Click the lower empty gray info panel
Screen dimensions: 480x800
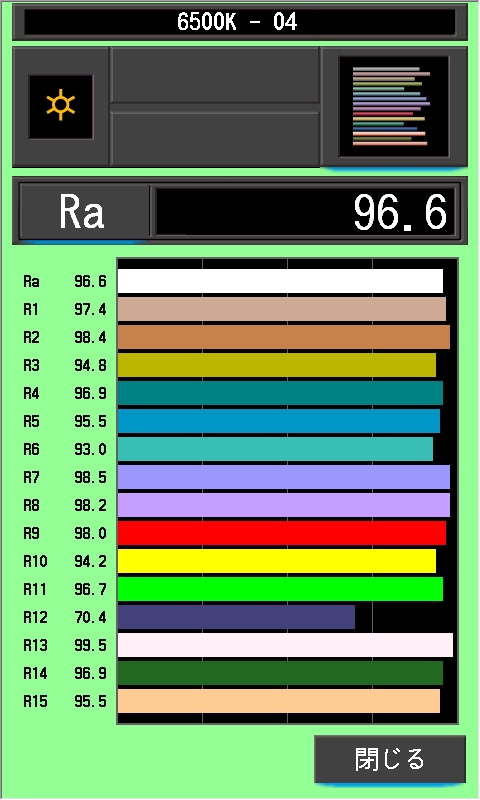215,138
